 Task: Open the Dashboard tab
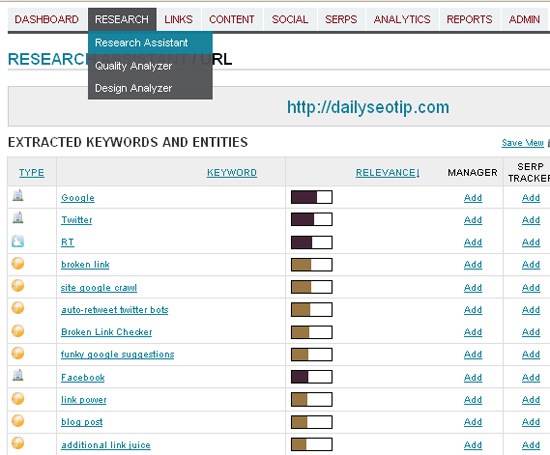coord(47,19)
